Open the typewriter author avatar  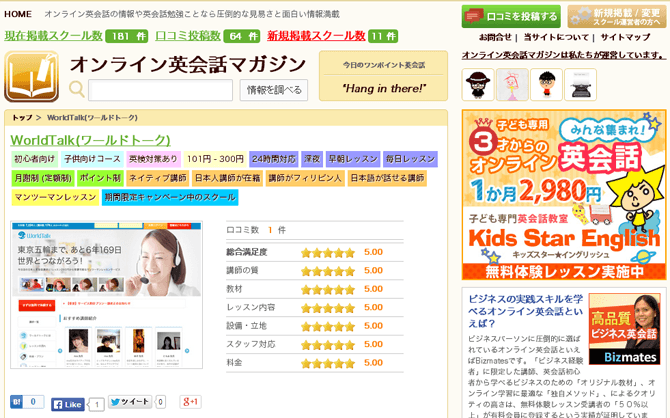(x=580, y=85)
